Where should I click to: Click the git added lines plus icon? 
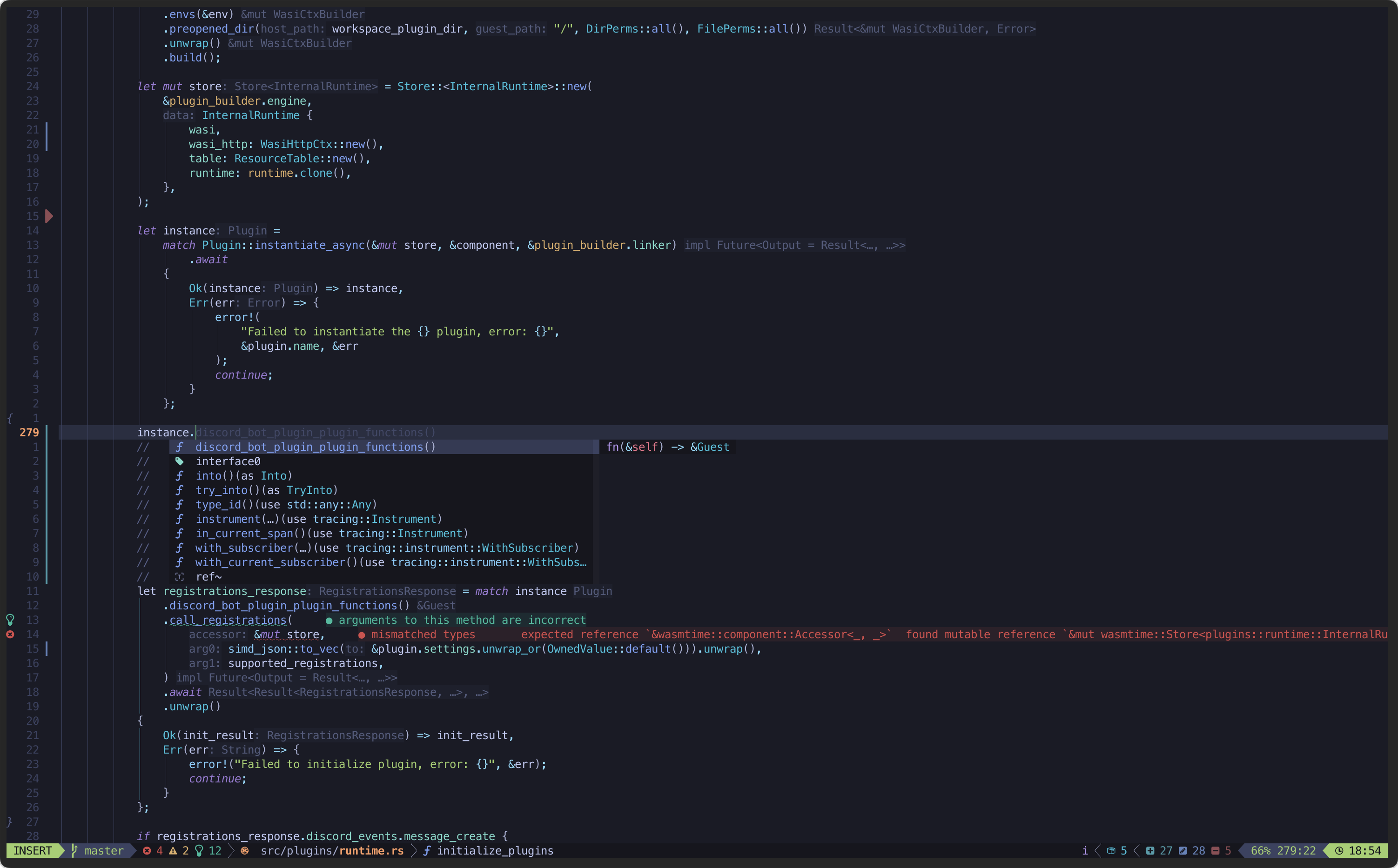tap(1150, 851)
